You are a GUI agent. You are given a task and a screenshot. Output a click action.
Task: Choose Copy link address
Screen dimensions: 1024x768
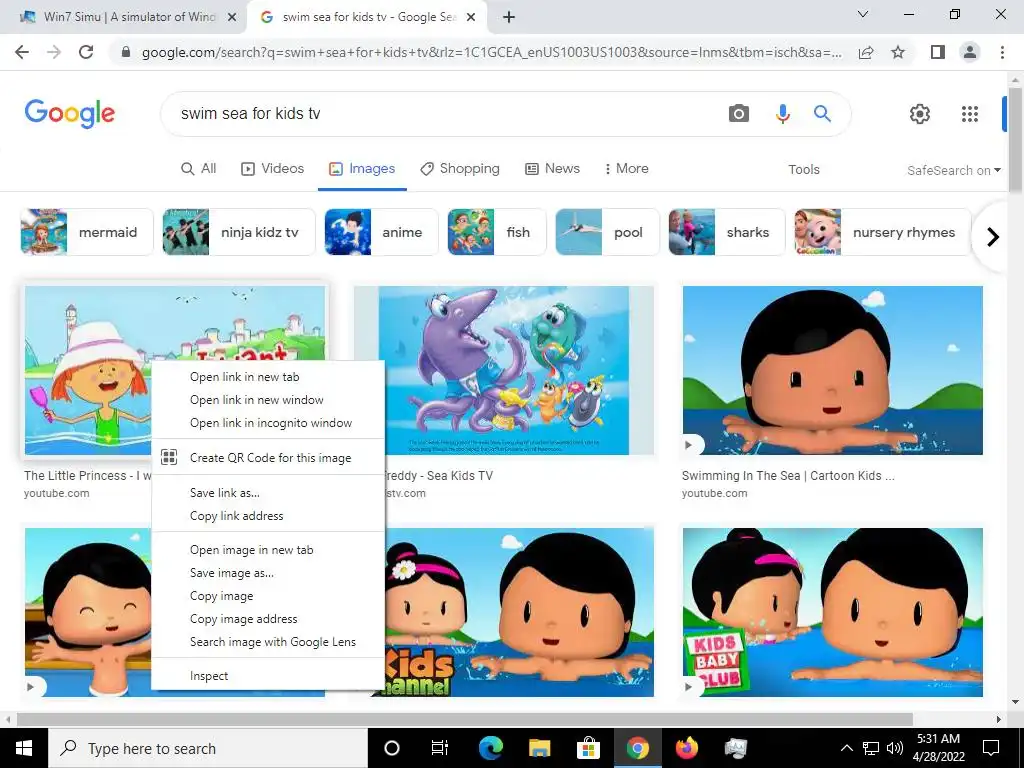coord(268,516)
